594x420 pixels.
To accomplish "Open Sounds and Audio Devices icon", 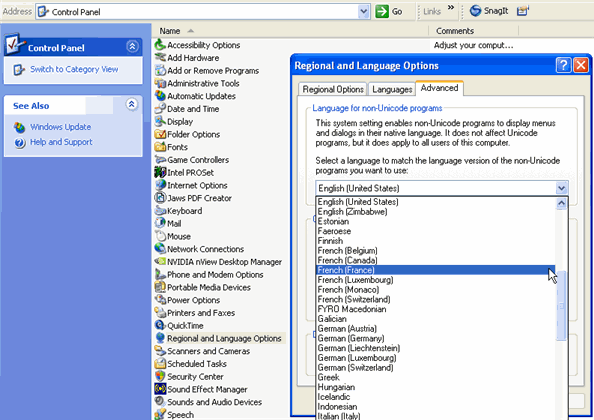I will click(160, 402).
